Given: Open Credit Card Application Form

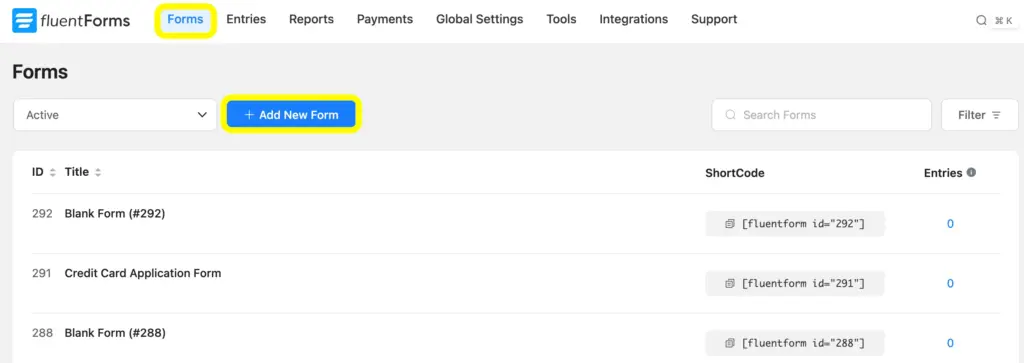Looking at the screenshot, I should click(x=143, y=273).
